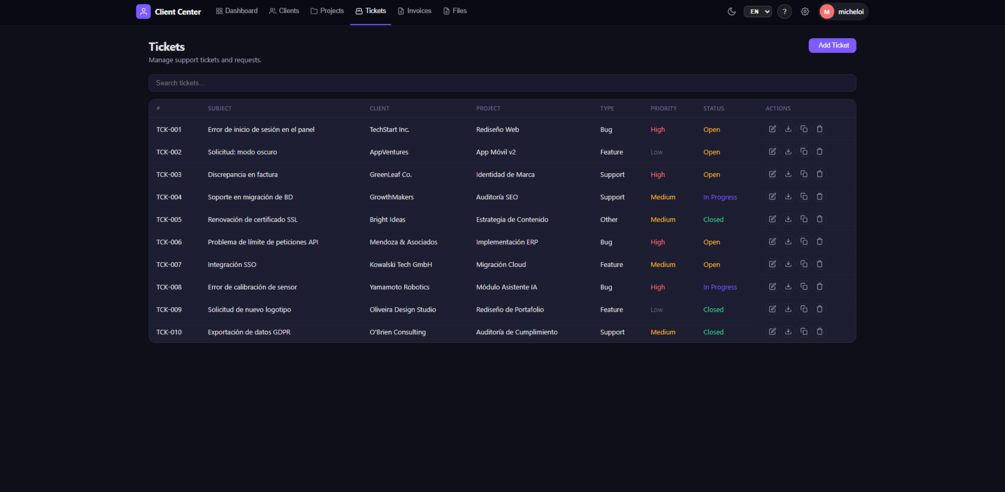Delete ticket TCK-008
The width and height of the screenshot is (1005, 492).
tap(819, 286)
